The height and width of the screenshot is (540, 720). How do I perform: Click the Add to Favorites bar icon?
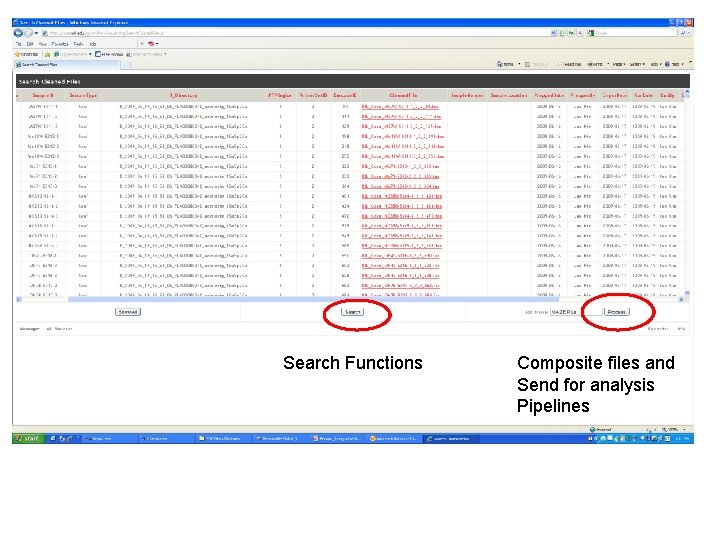pos(47,54)
